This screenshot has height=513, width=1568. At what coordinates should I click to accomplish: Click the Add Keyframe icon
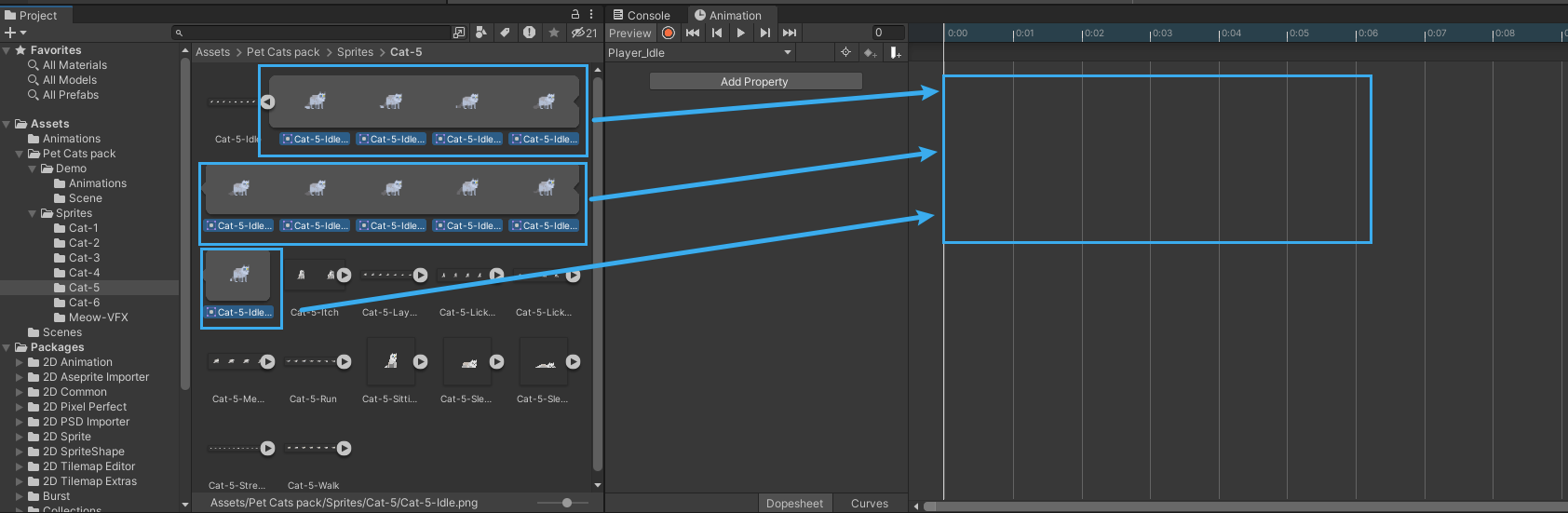click(870, 53)
